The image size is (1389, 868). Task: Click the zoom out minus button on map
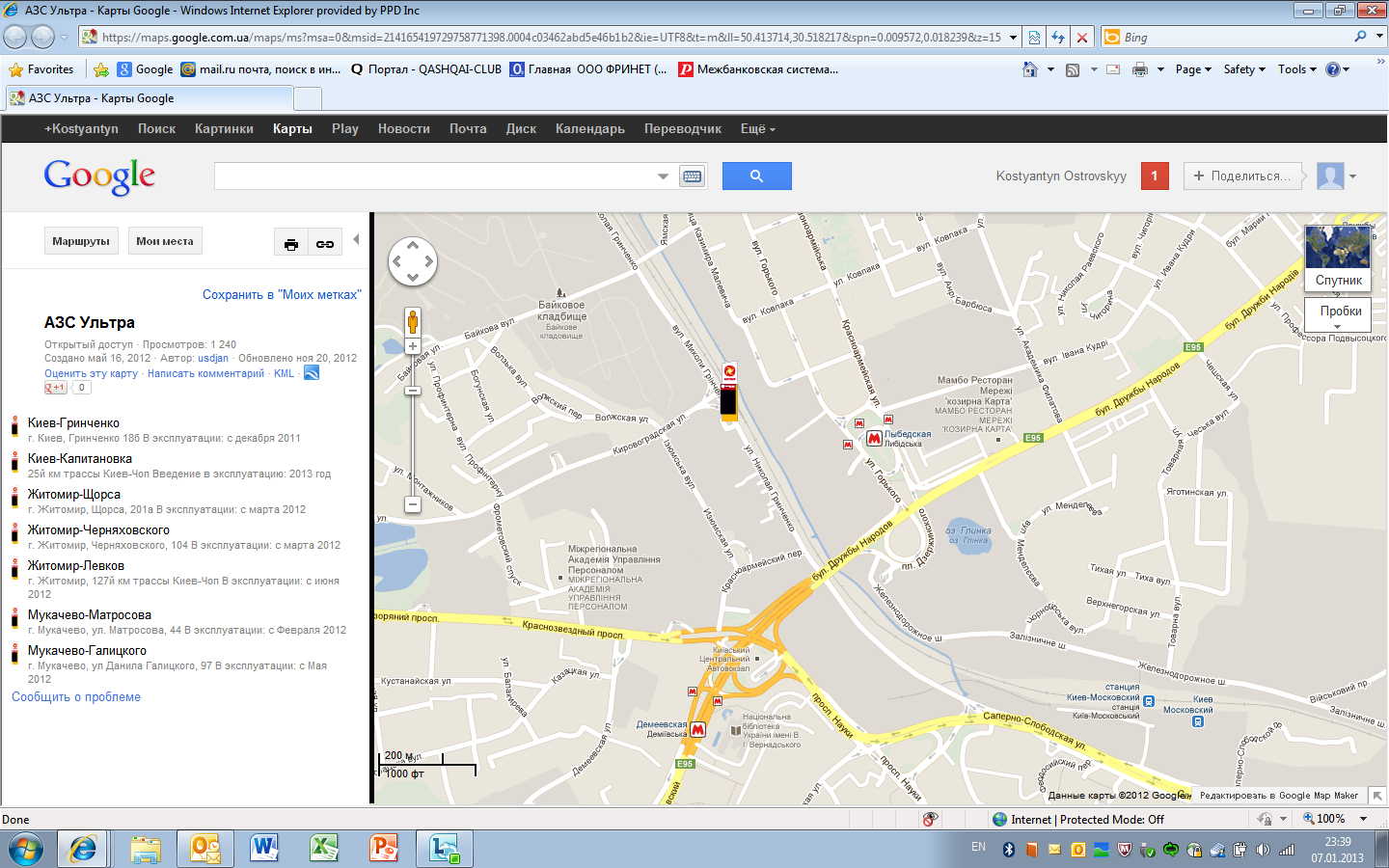413,504
